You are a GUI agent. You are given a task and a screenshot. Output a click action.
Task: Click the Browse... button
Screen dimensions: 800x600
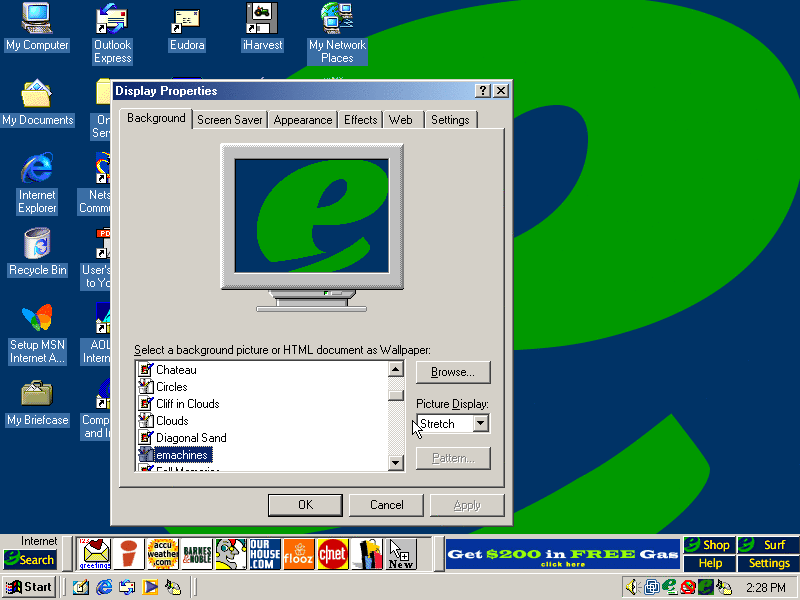[x=453, y=372]
